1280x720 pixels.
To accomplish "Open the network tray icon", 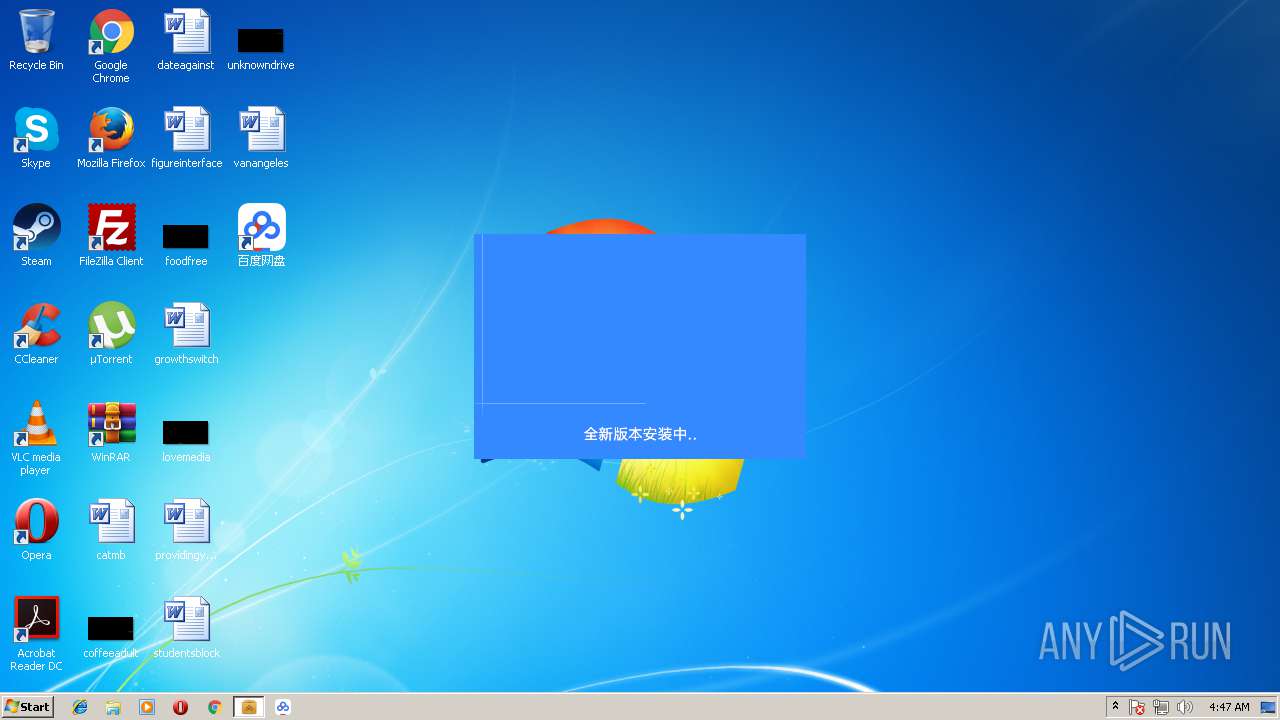I will [1161, 707].
